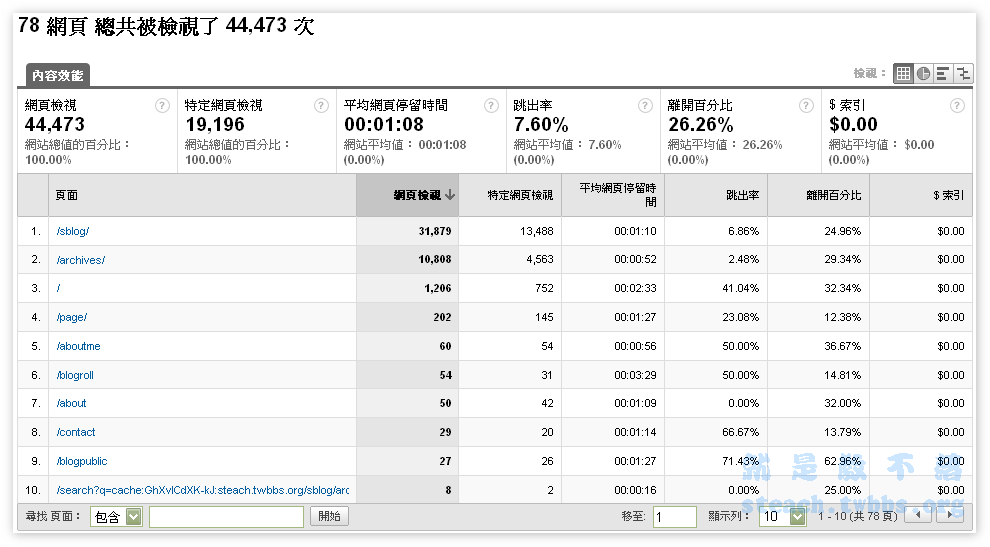Sort table by 跳出率 column header

coord(742,195)
